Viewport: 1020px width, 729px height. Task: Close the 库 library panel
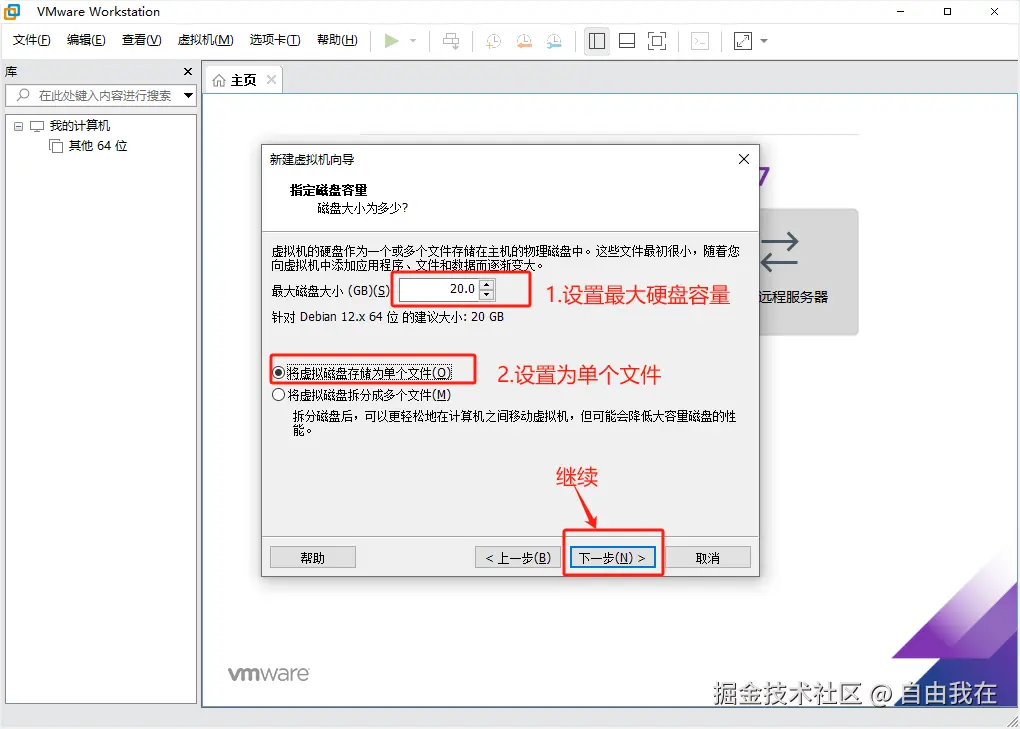[188, 72]
